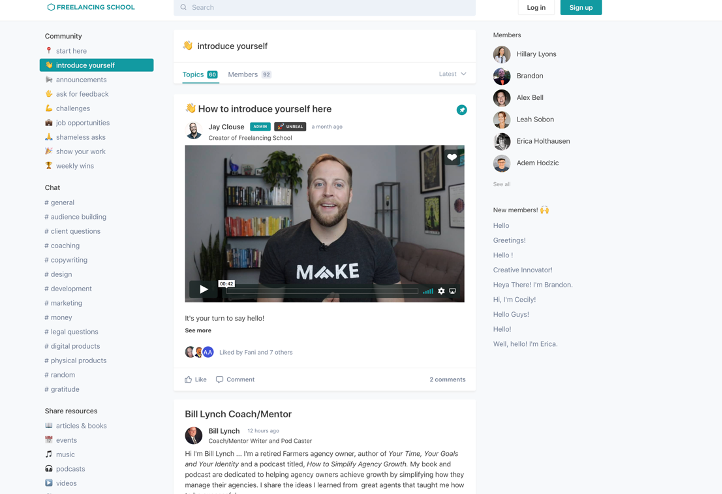This screenshot has width=722, height=494.
Task: Like the How to introduce yourself post
Action: [196, 379]
